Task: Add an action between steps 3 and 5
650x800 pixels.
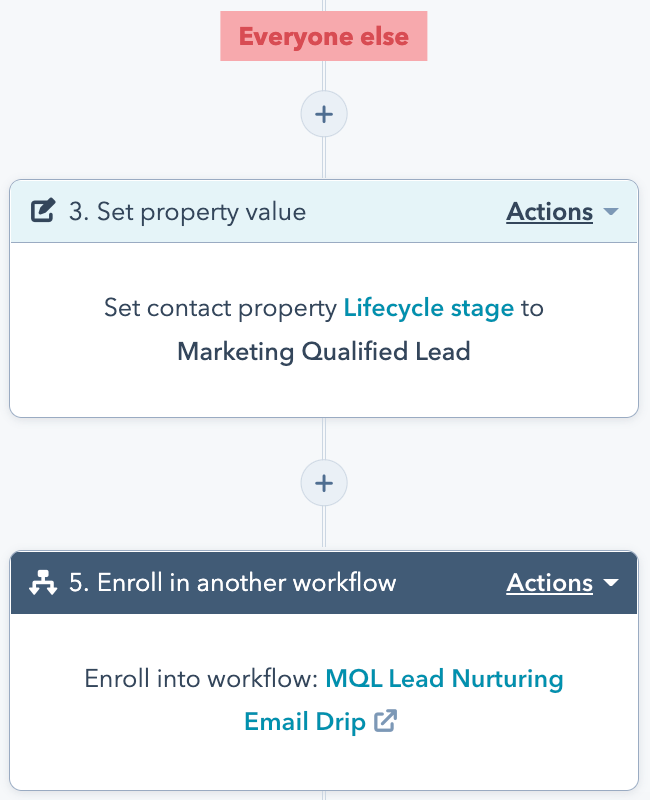Action: coord(324,484)
